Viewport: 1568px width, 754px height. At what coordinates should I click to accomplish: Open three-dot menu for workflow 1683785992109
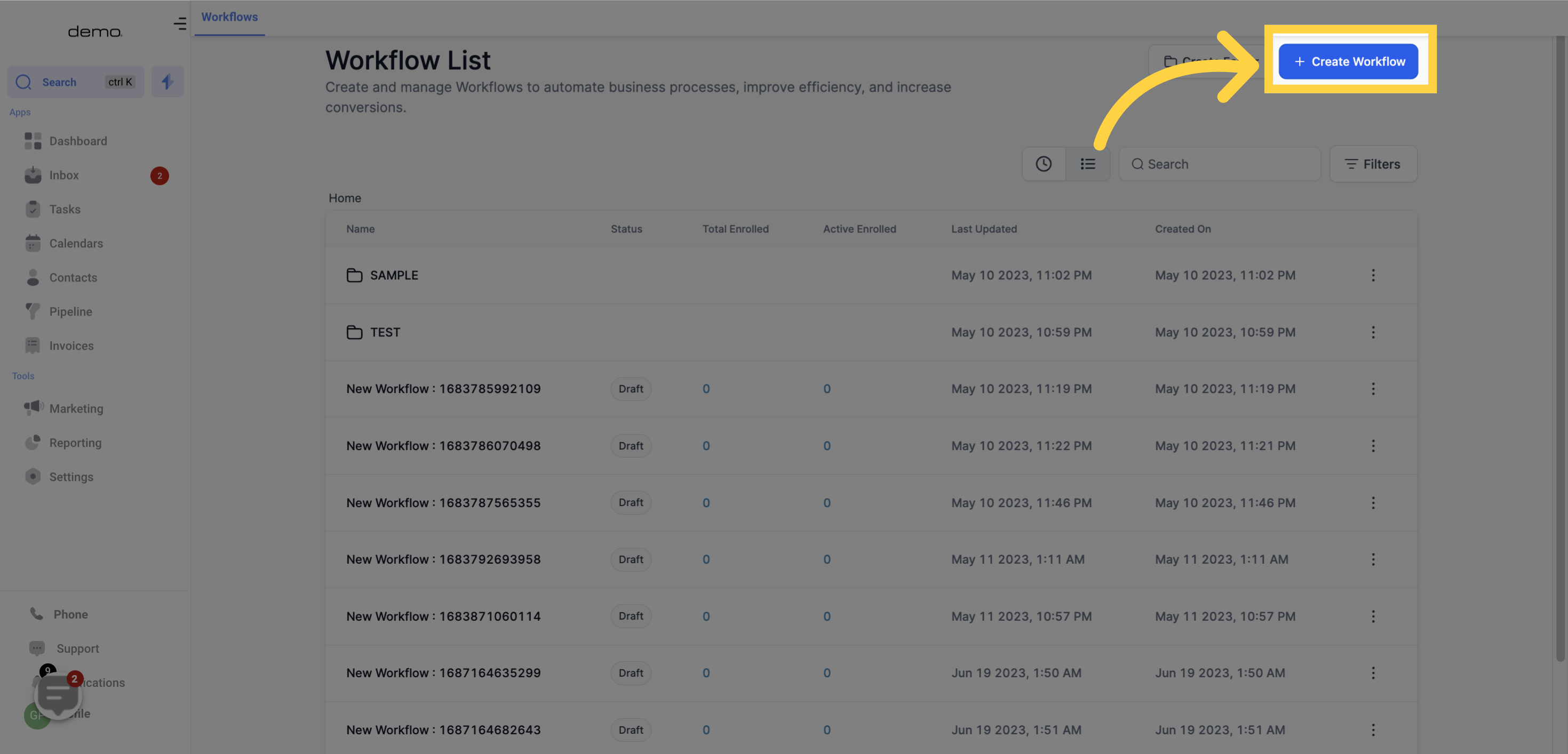click(x=1373, y=389)
